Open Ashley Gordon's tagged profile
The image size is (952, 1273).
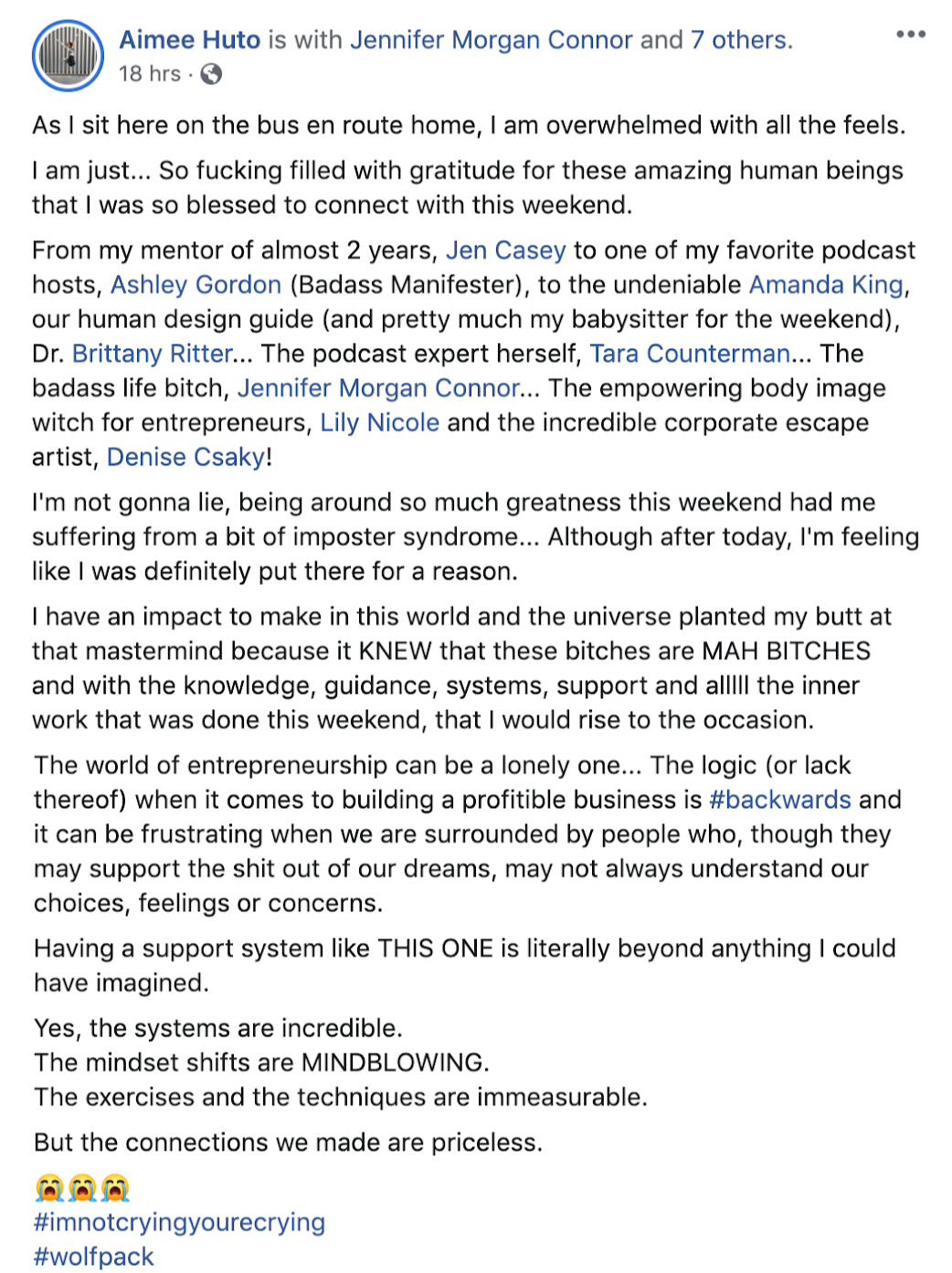196,285
